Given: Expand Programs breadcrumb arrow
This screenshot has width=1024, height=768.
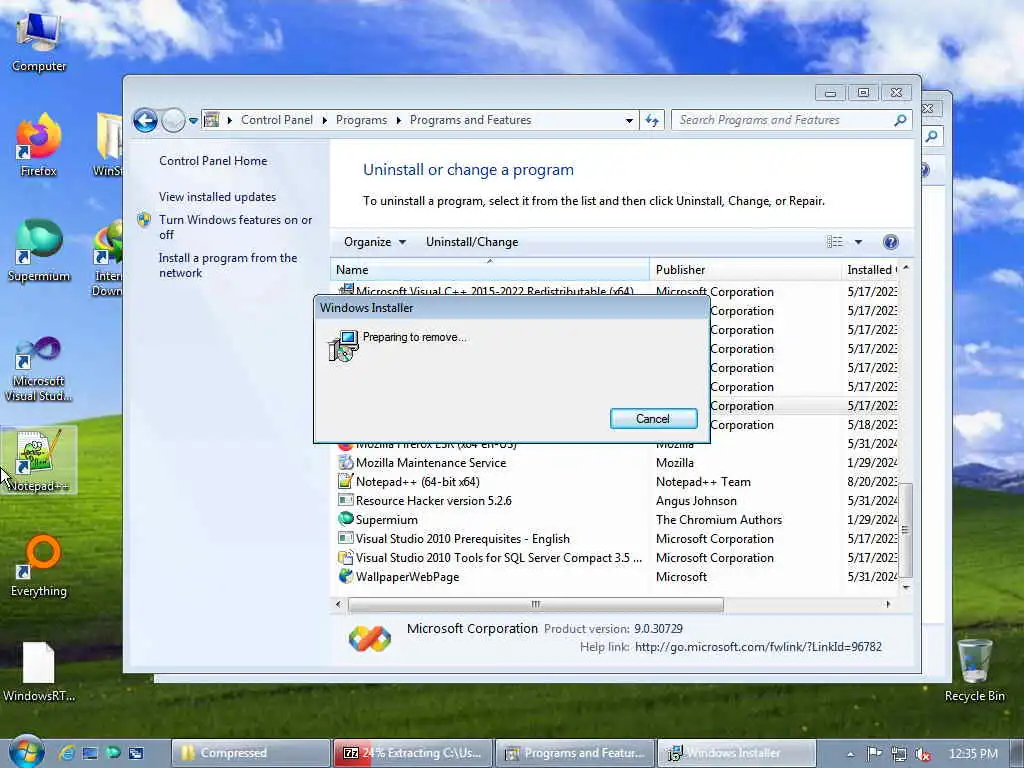Looking at the screenshot, I should 398,120.
